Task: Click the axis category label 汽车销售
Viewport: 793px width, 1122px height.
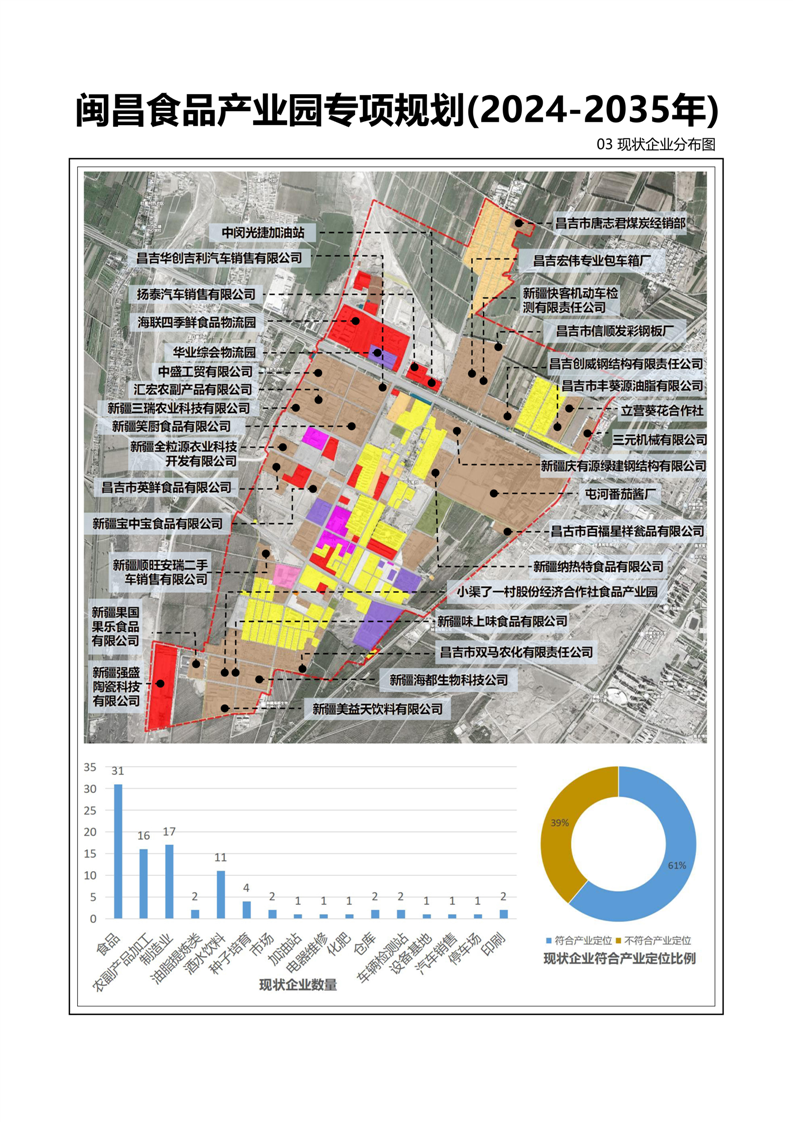Action: [x=438, y=952]
